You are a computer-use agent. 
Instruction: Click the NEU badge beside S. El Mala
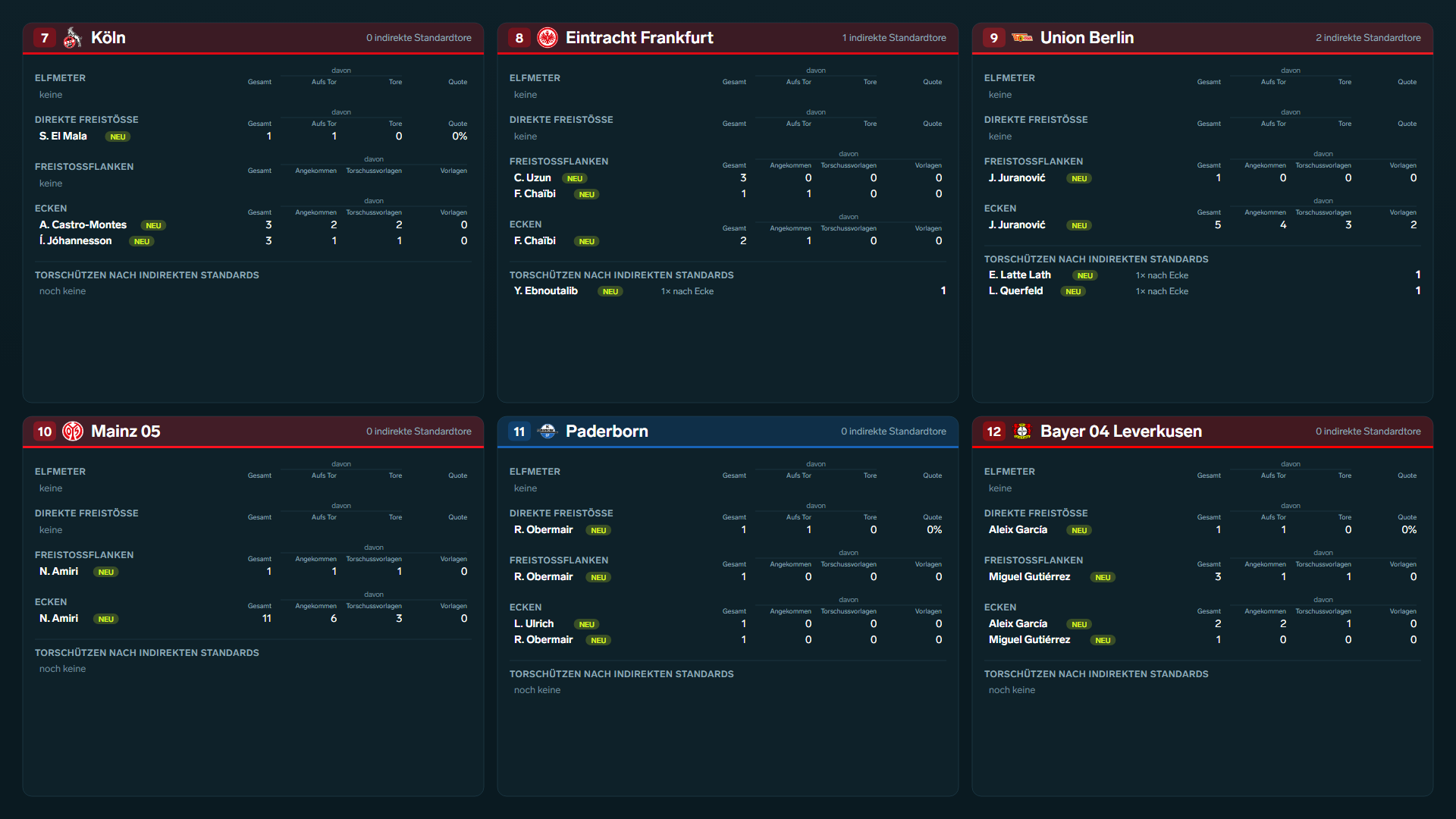(118, 137)
